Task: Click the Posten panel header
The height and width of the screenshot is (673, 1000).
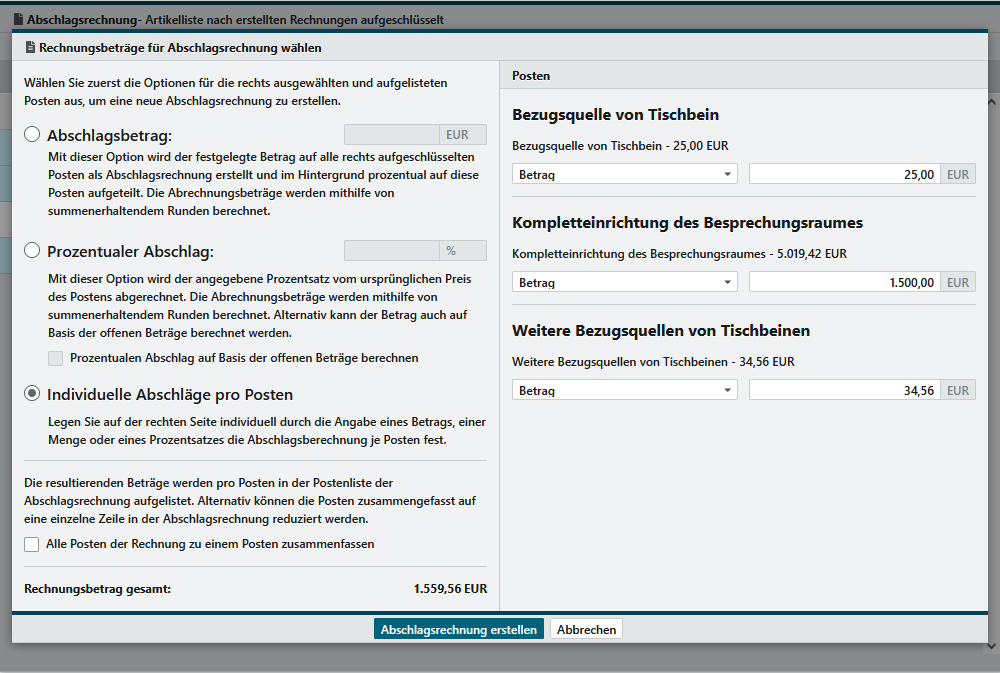Action: pyautogui.click(x=743, y=76)
